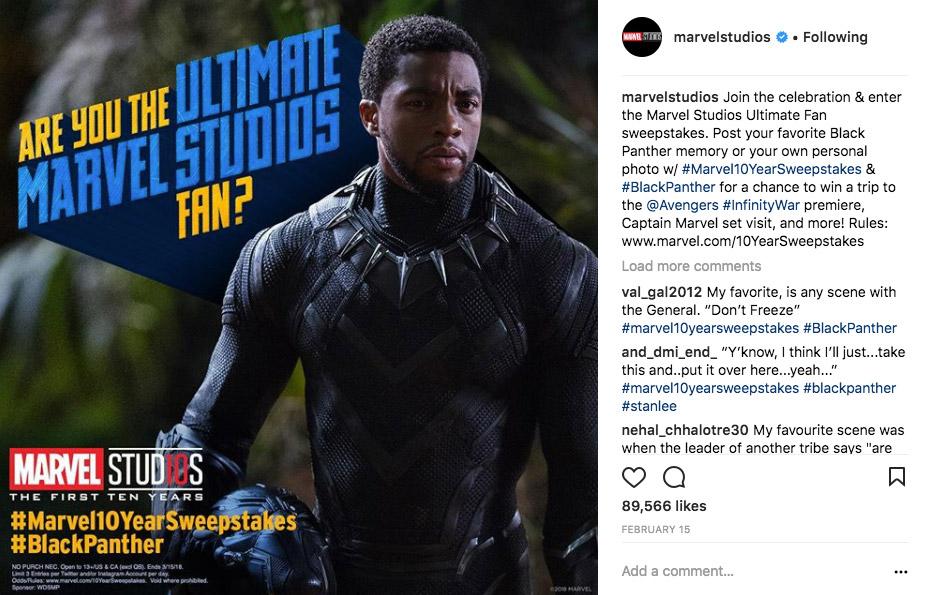932x595 pixels.
Task: Open the three-dot more options menu
Action: coord(900,572)
